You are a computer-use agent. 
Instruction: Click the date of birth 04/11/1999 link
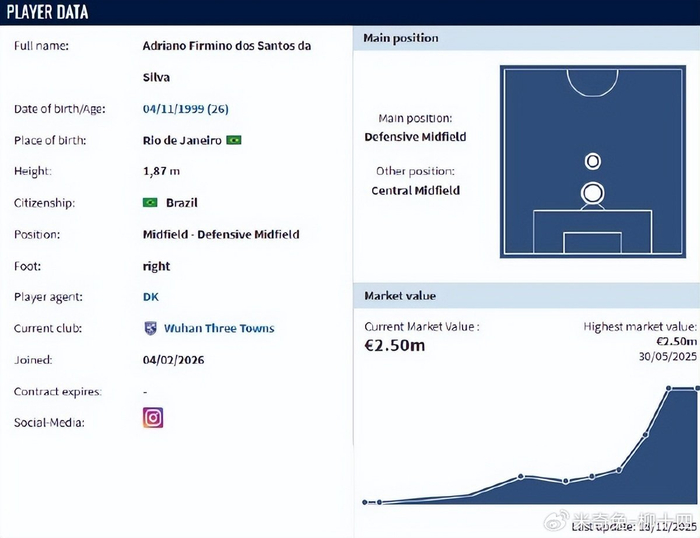pyautogui.click(x=186, y=109)
